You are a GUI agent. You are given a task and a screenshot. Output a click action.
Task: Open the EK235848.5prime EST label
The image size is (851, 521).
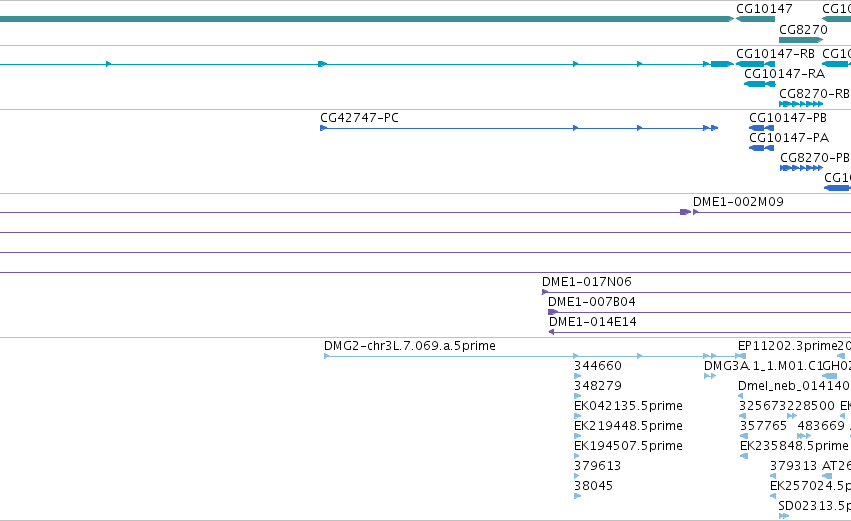point(794,446)
